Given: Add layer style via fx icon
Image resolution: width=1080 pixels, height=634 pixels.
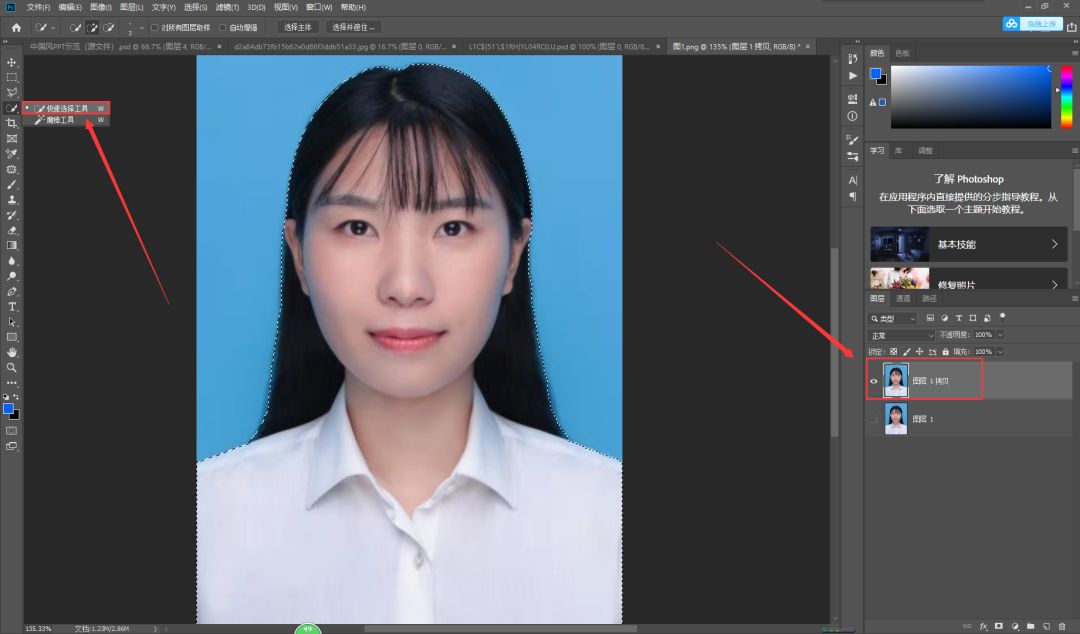Looking at the screenshot, I should click(x=983, y=626).
